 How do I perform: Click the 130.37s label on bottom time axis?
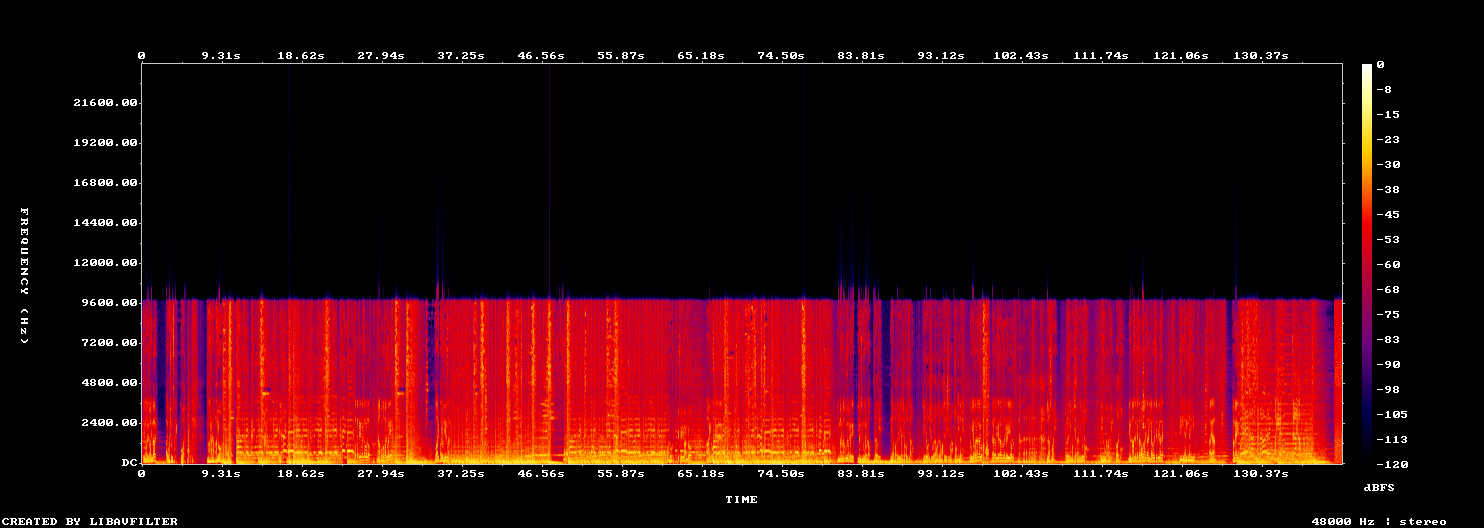pyautogui.click(x=1261, y=473)
